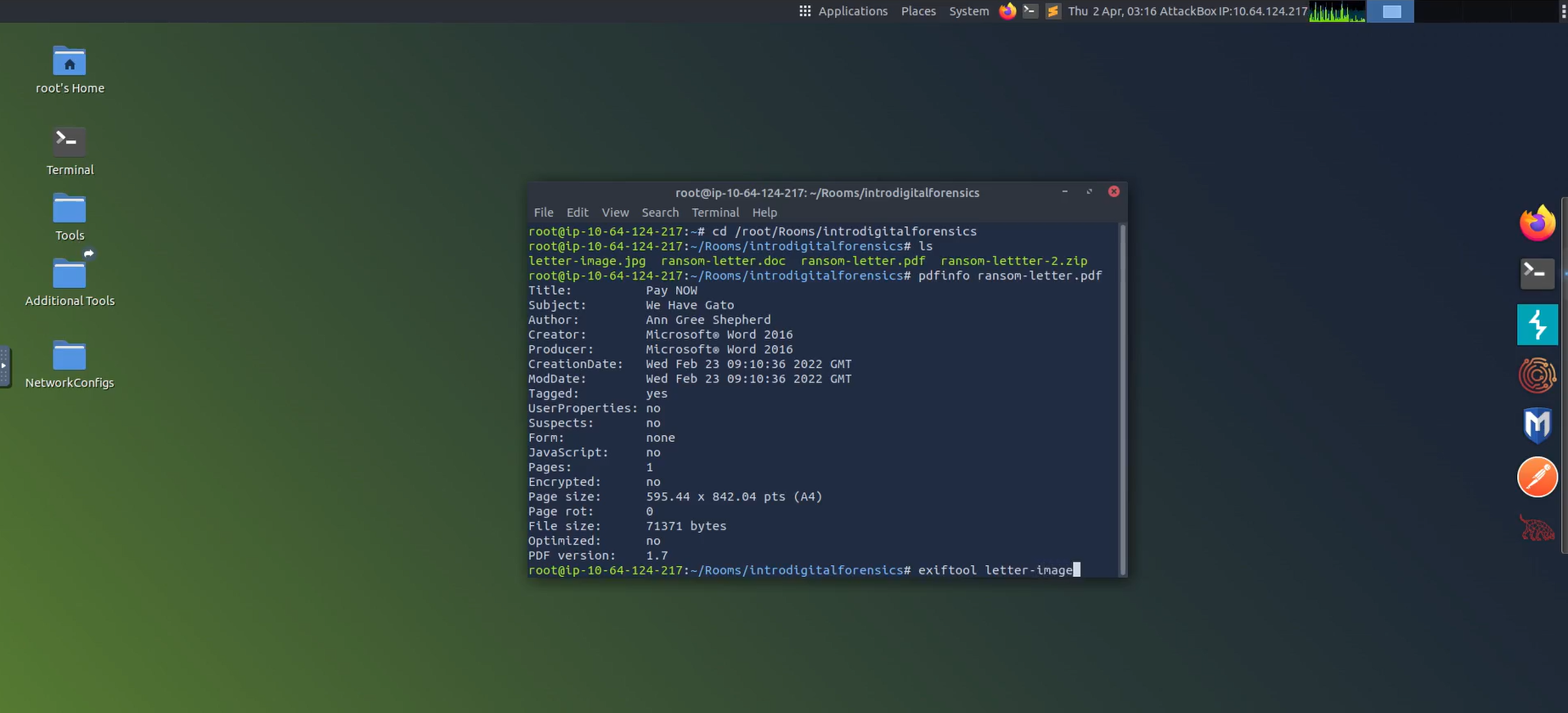Click orange Burp icon in top panel
The image size is (1568, 713).
1053,11
